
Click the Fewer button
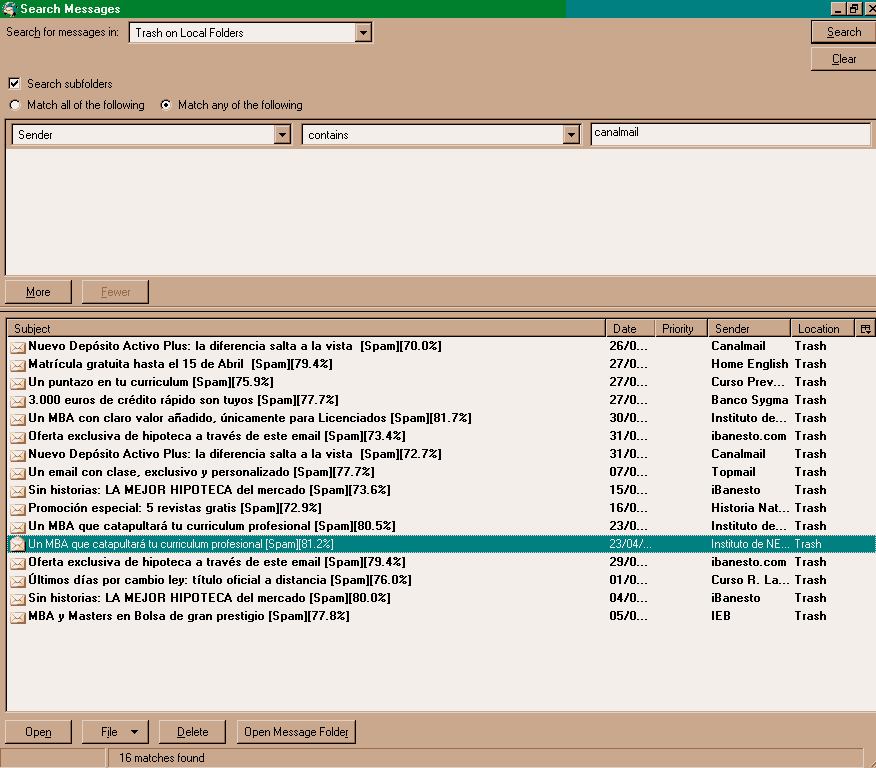(116, 292)
